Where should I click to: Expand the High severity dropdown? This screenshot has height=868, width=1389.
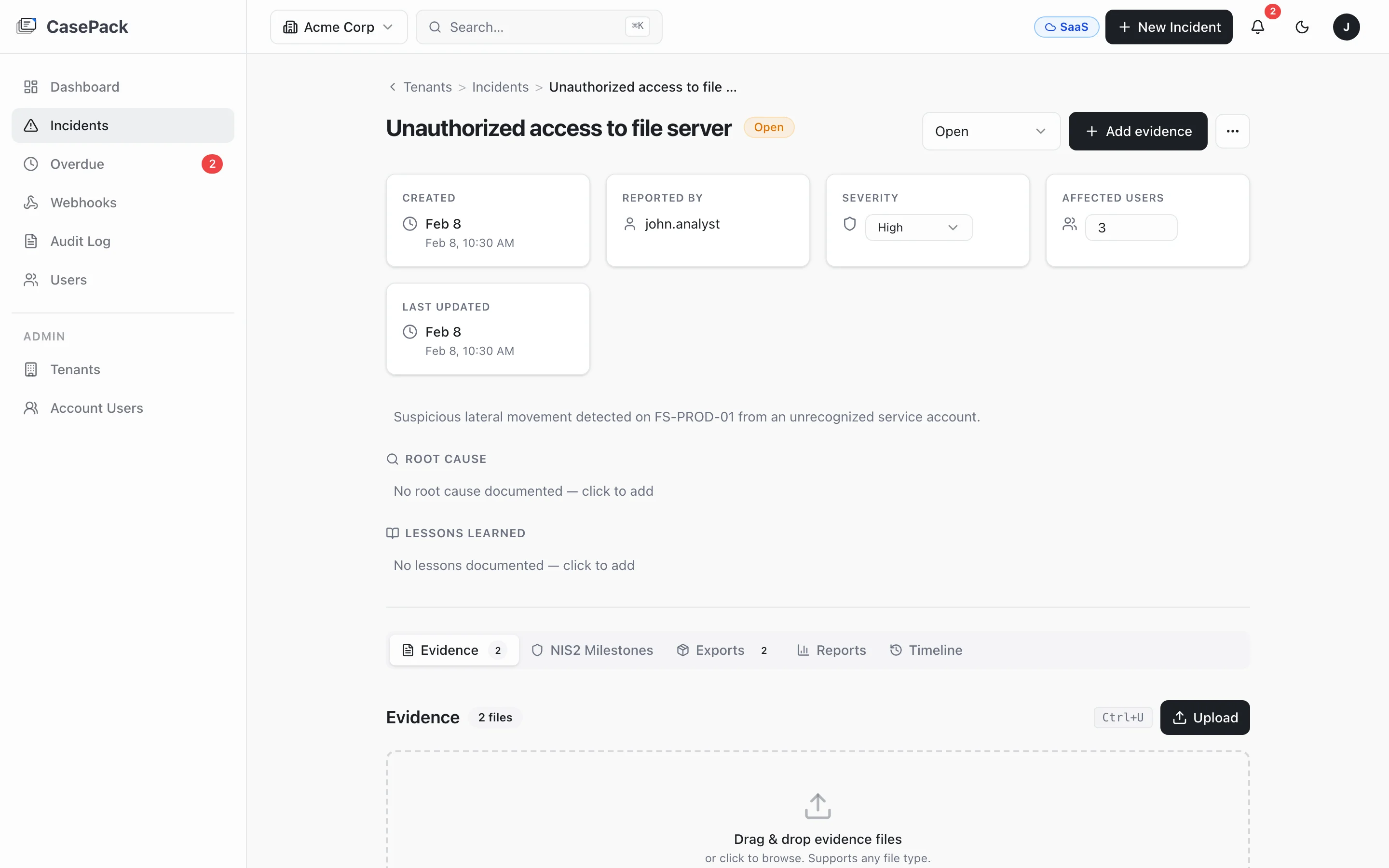(x=918, y=227)
